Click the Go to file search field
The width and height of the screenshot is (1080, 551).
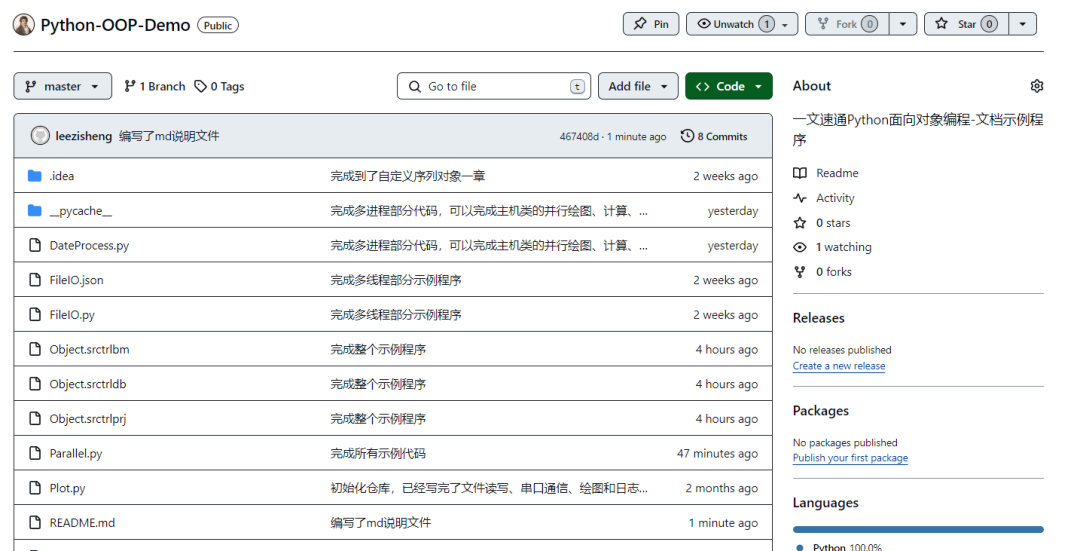pos(494,87)
